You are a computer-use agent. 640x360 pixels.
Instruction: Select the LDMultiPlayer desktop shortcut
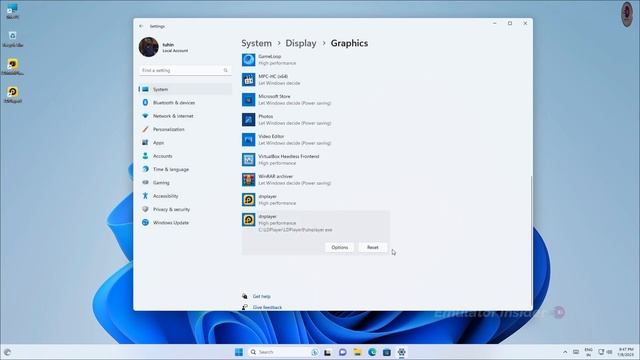pos(13,67)
